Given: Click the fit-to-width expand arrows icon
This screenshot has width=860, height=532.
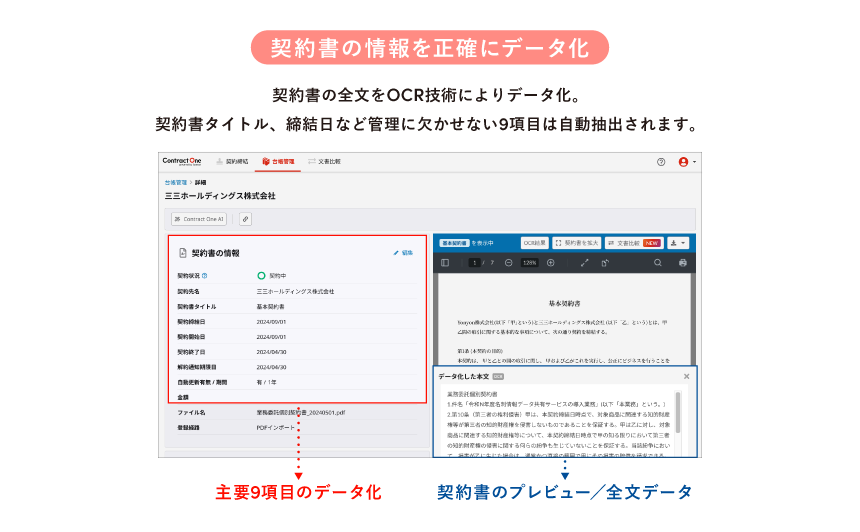Looking at the screenshot, I should point(585,263).
